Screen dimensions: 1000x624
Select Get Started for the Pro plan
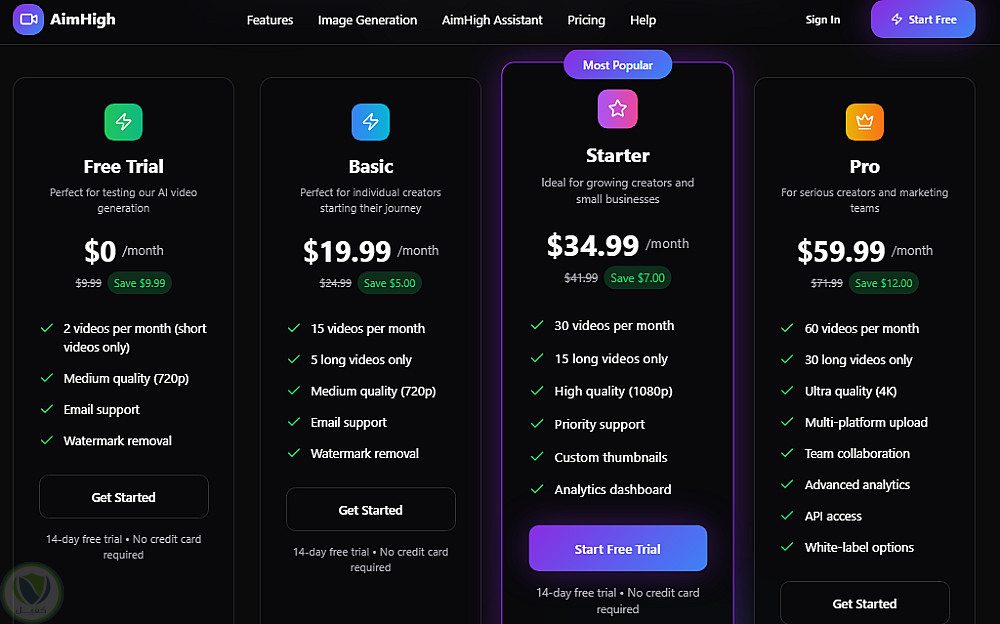pos(864,604)
